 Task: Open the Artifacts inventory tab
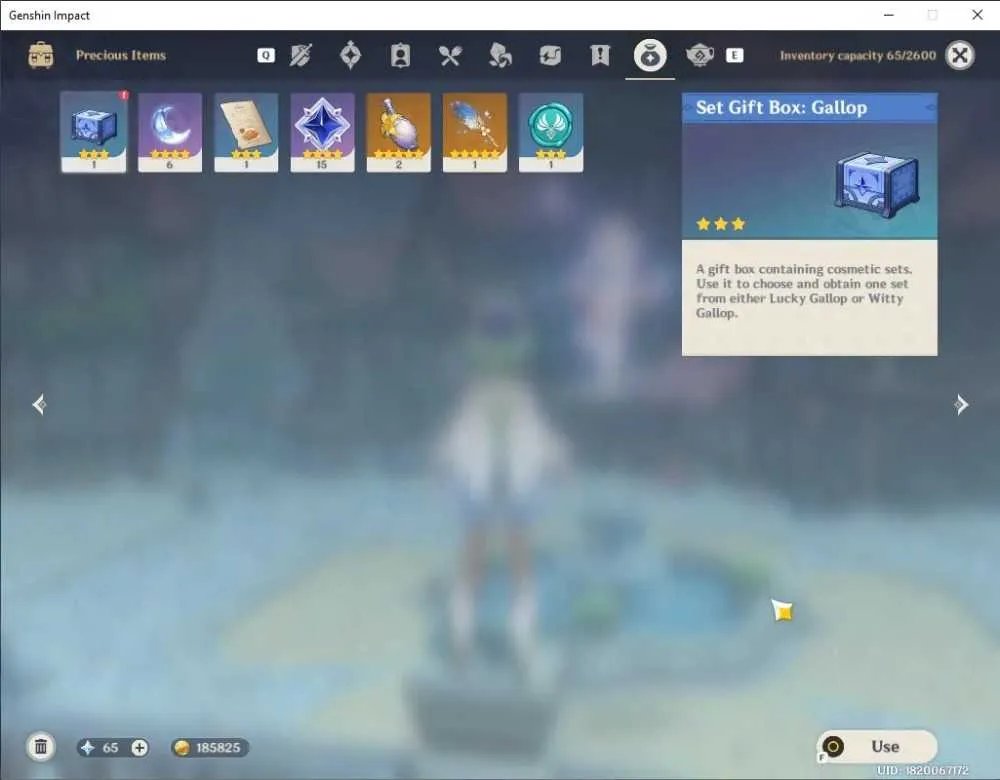coord(350,55)
